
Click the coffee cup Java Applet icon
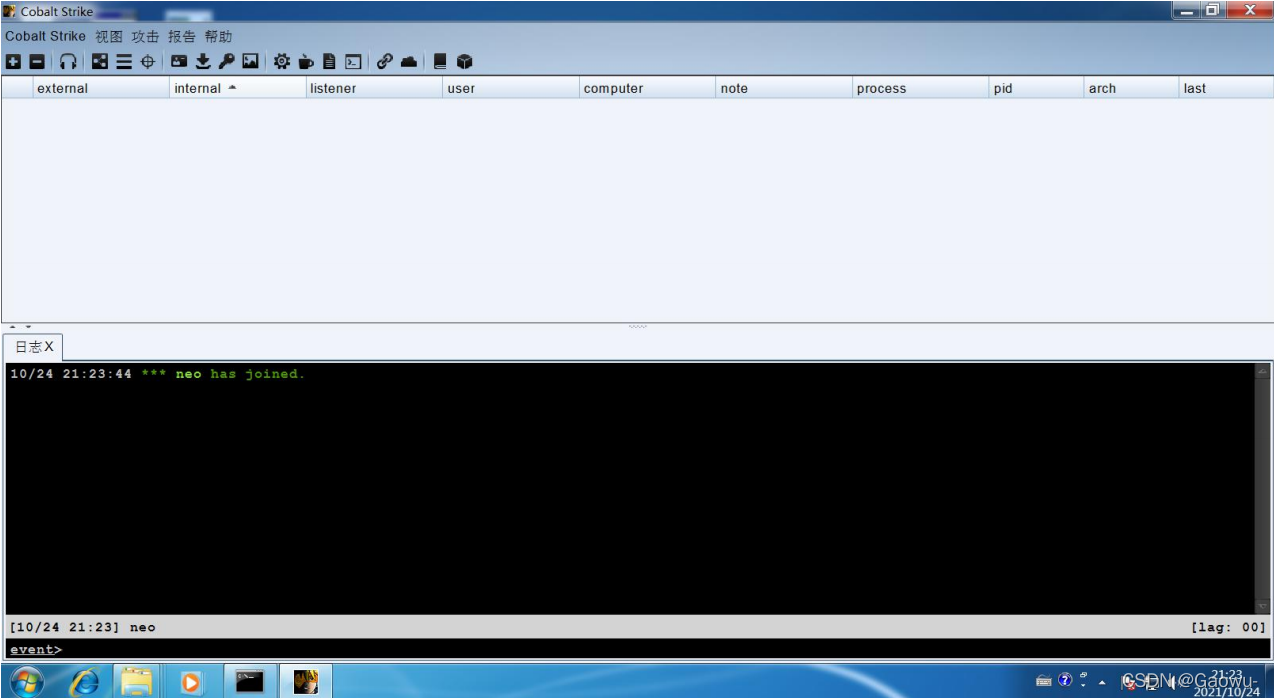pyautogui.click(x=306, y=62)
